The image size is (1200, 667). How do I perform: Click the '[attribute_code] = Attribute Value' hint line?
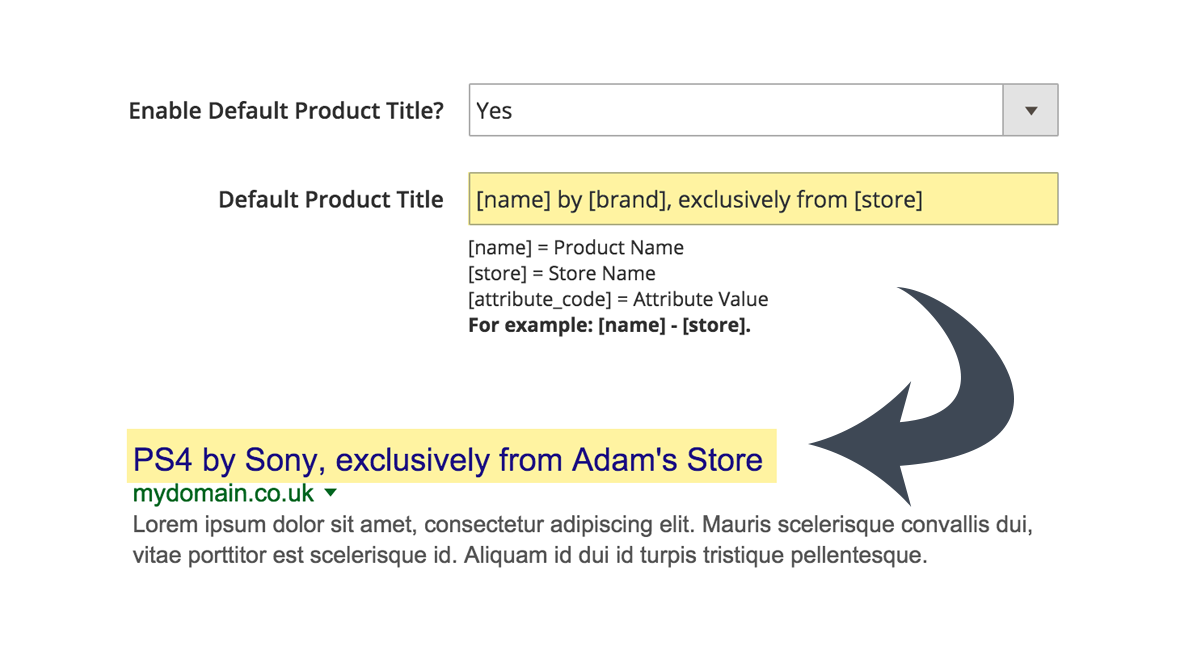point(618,300)
